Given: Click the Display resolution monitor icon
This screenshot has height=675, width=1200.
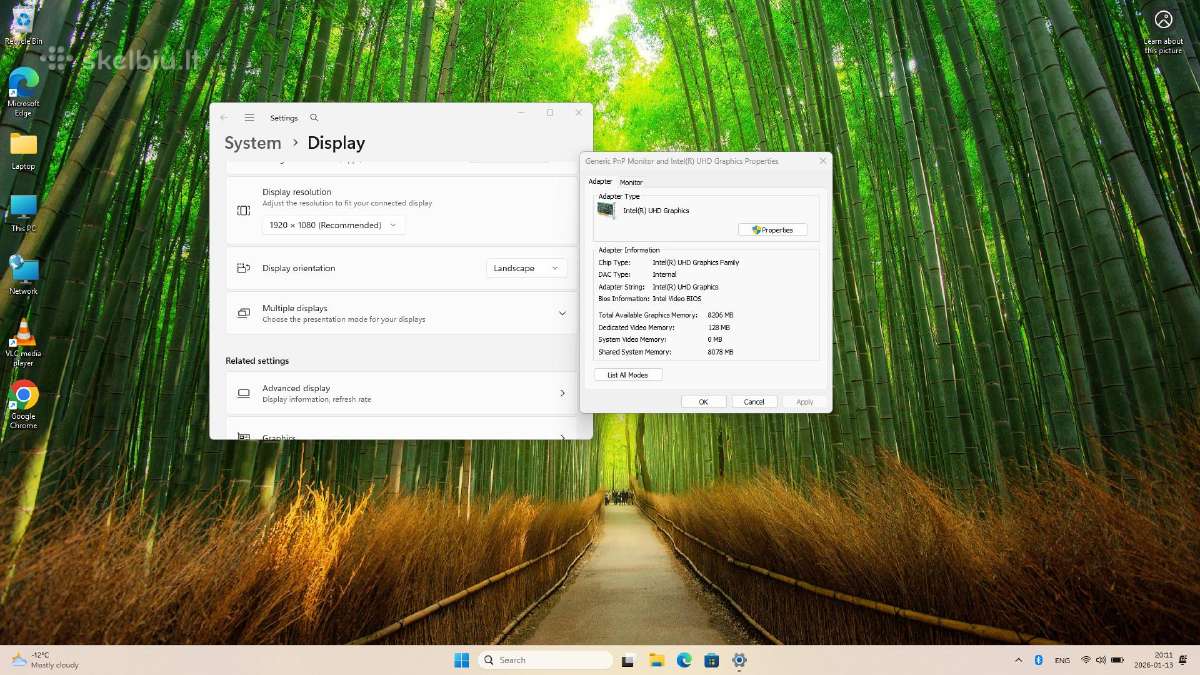Looking at the screenshot, I should 243,210.
